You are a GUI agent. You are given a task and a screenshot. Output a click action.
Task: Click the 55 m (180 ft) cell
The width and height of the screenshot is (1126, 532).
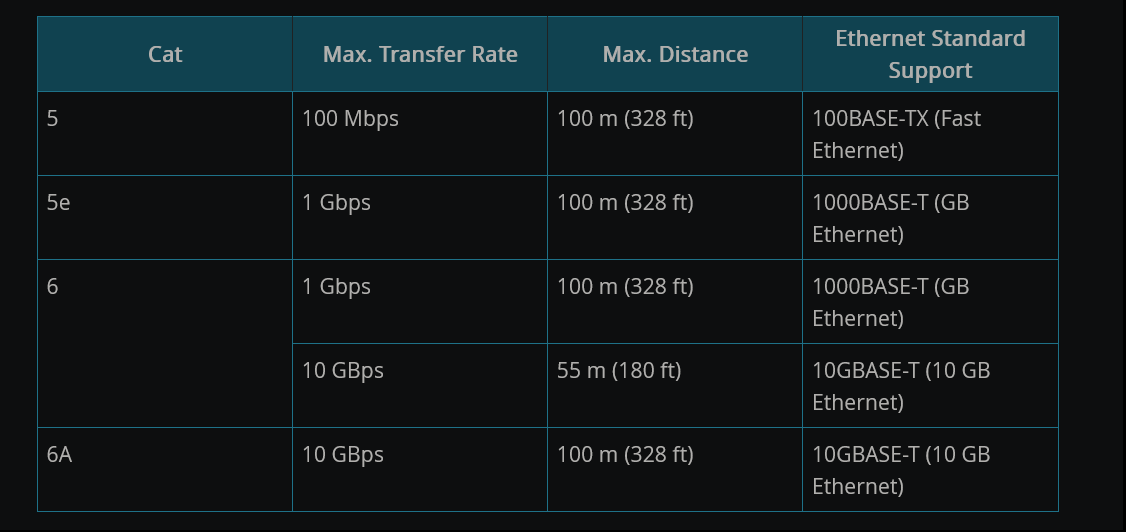tap(675, 386)
